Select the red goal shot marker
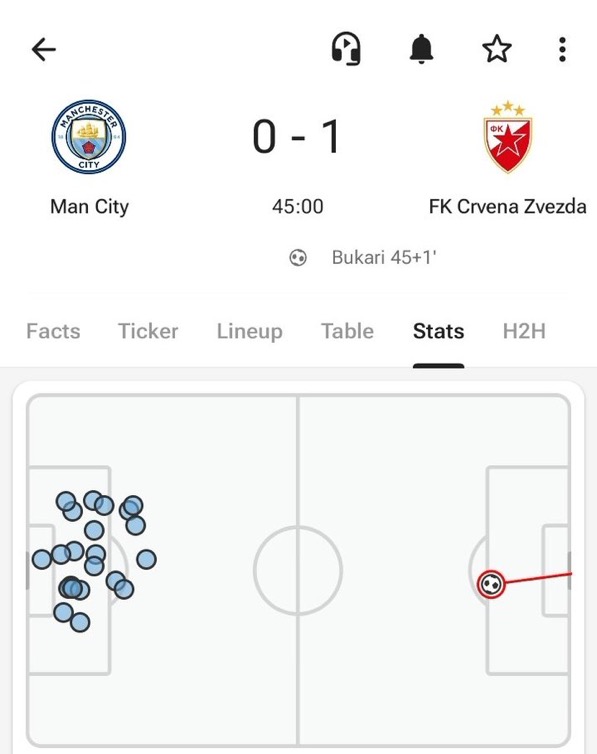This screenshot has width=597, height=754. pos(491,584)
